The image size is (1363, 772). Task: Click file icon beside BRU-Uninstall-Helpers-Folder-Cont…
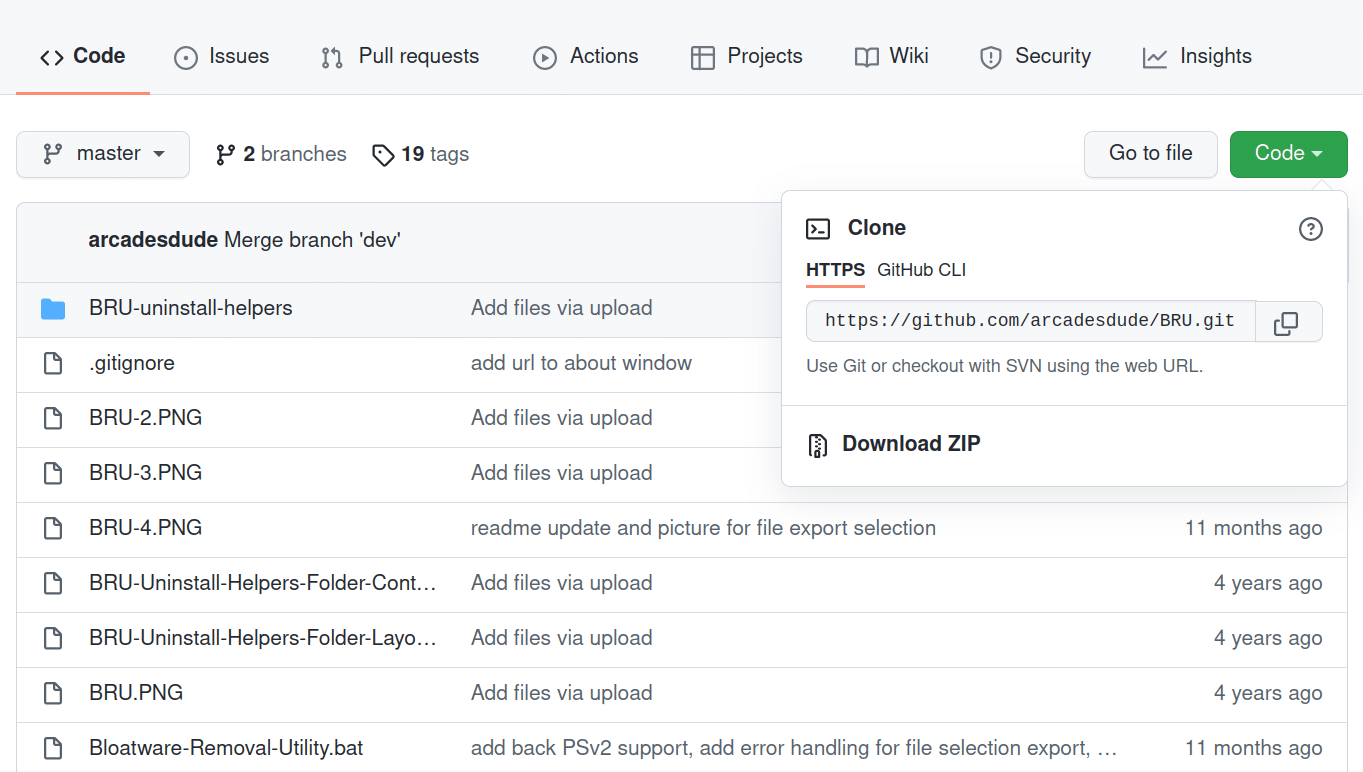click(53, 583)
